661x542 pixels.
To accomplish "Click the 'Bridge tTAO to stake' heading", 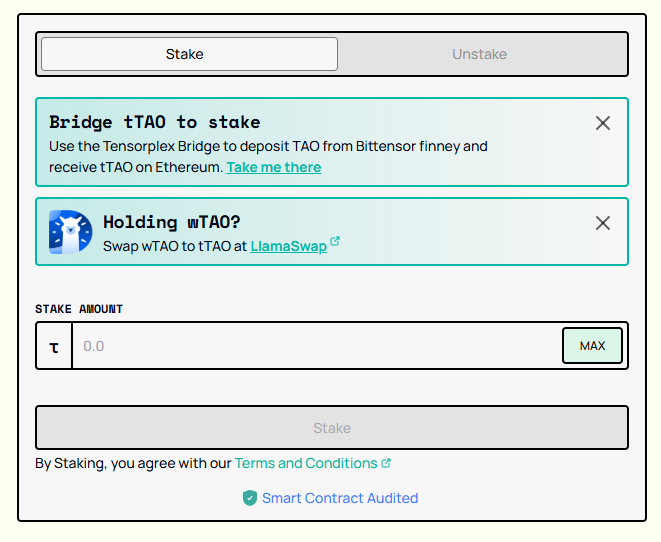I will (154, 122).
